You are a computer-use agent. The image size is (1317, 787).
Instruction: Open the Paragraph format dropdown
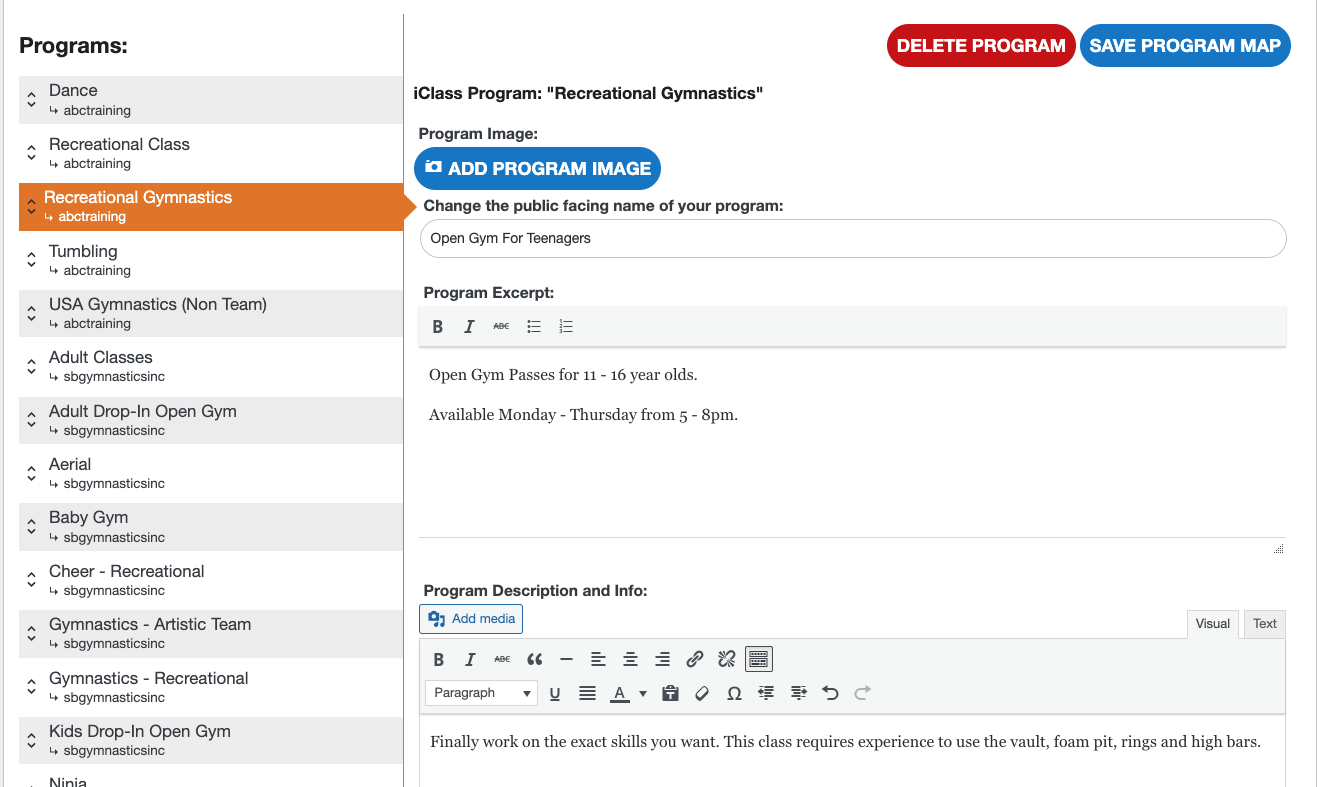click(x=481, y=693)
